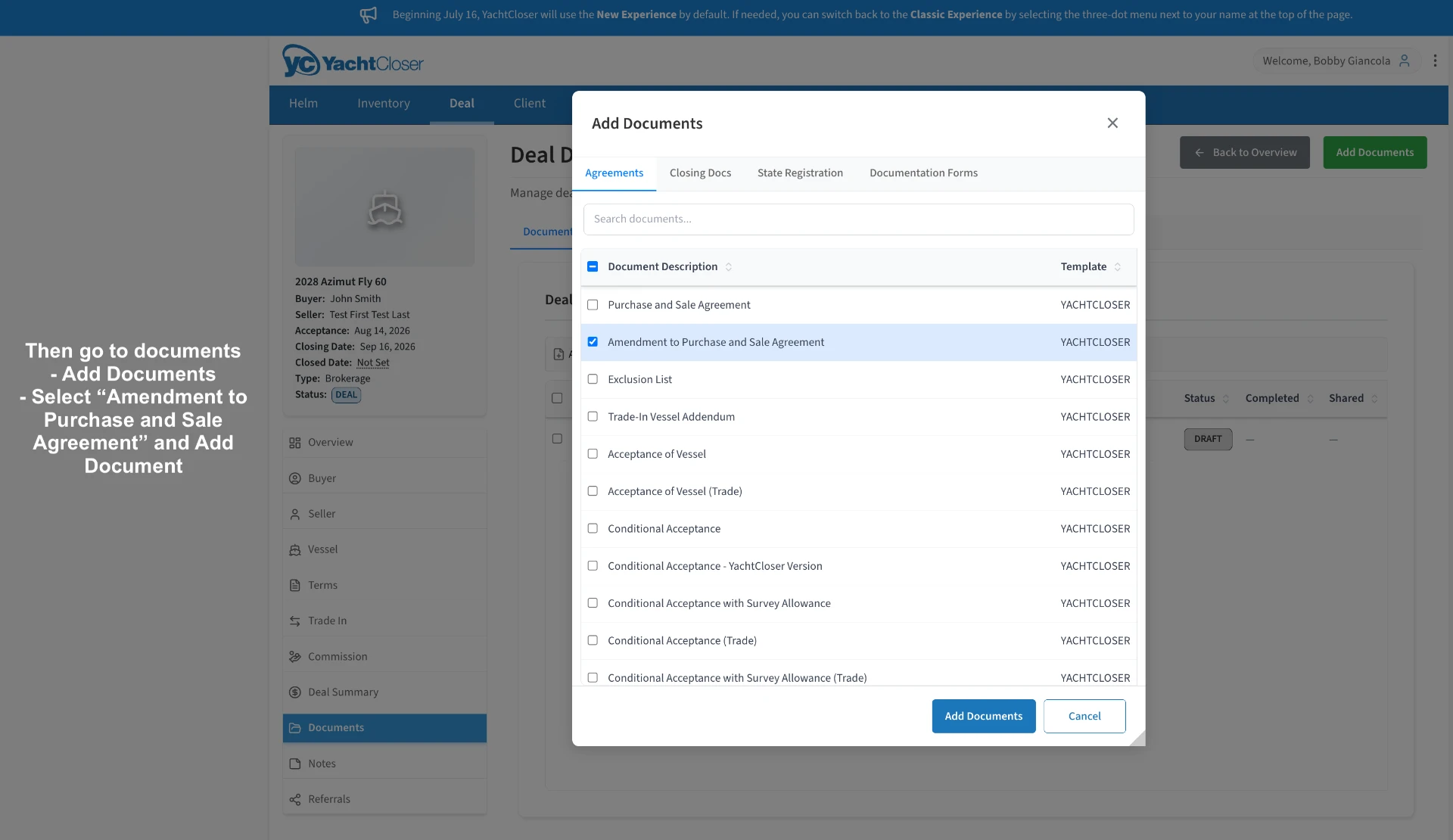Click the back arrow icon in Back to Overview
This screenshot has width=1453, height=840.
tap(1199, 153)
